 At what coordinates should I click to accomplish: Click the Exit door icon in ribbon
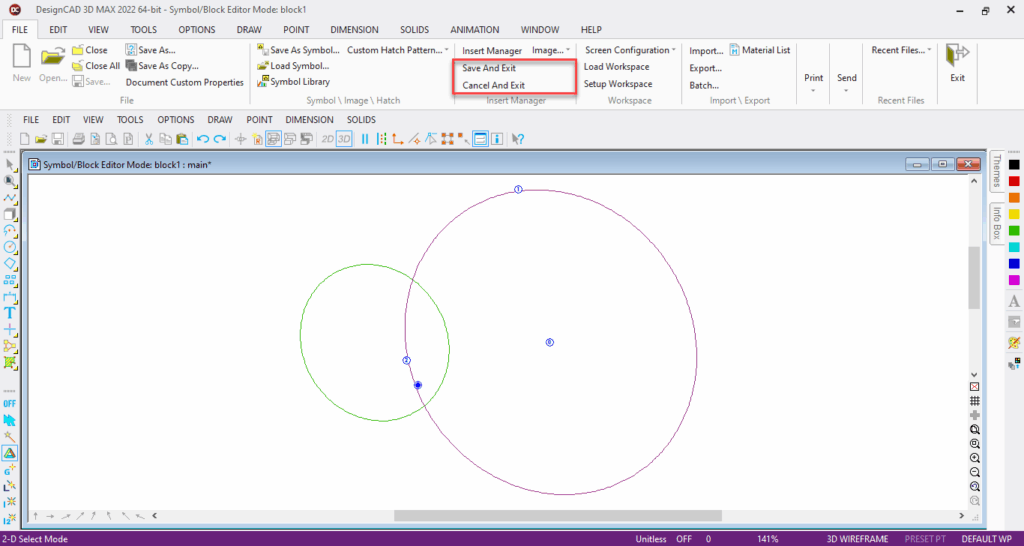coord(957,60)
